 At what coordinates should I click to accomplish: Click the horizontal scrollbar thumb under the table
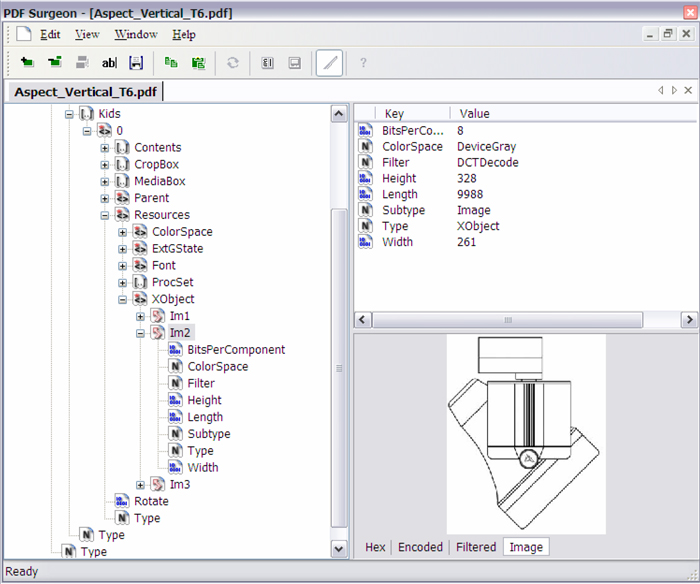click(508, 320)
